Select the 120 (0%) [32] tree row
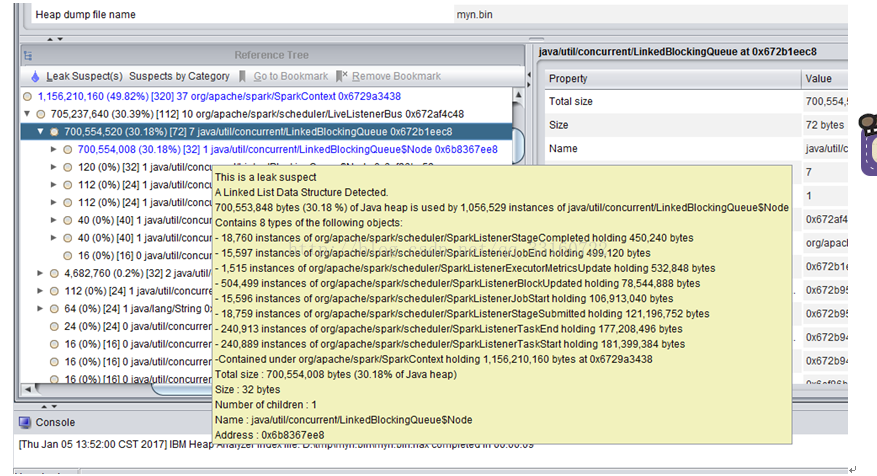 [x=145, y=167]
